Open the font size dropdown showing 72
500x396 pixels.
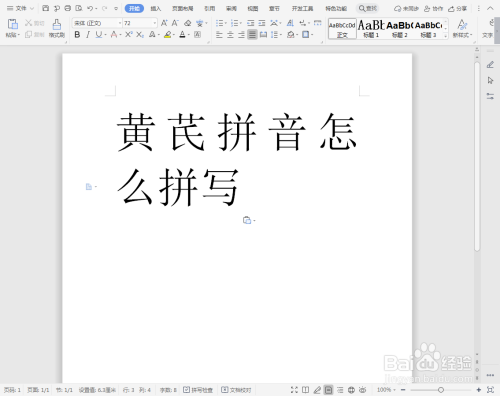pos(154,23)
